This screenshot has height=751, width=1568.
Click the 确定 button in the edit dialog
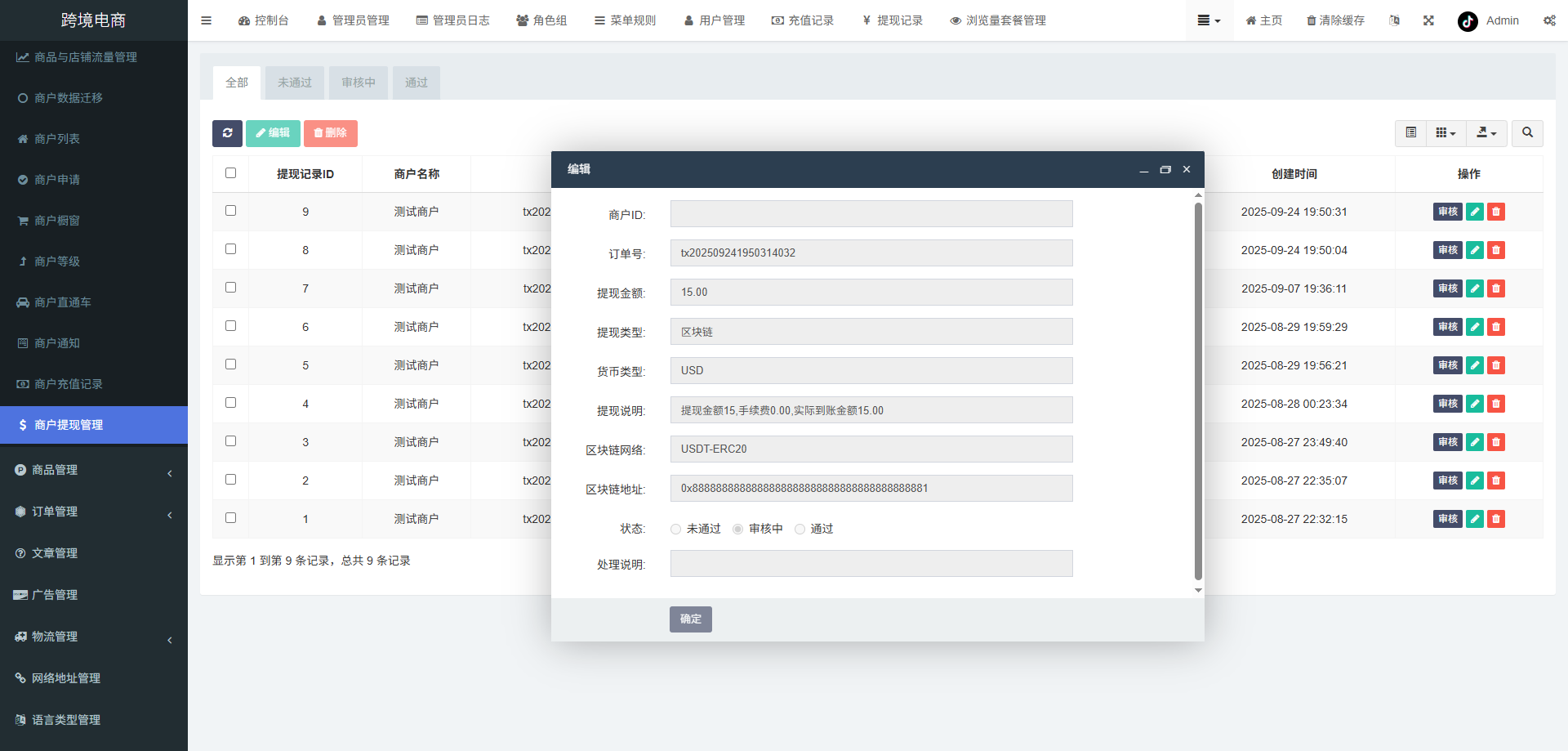coord(690,619)
